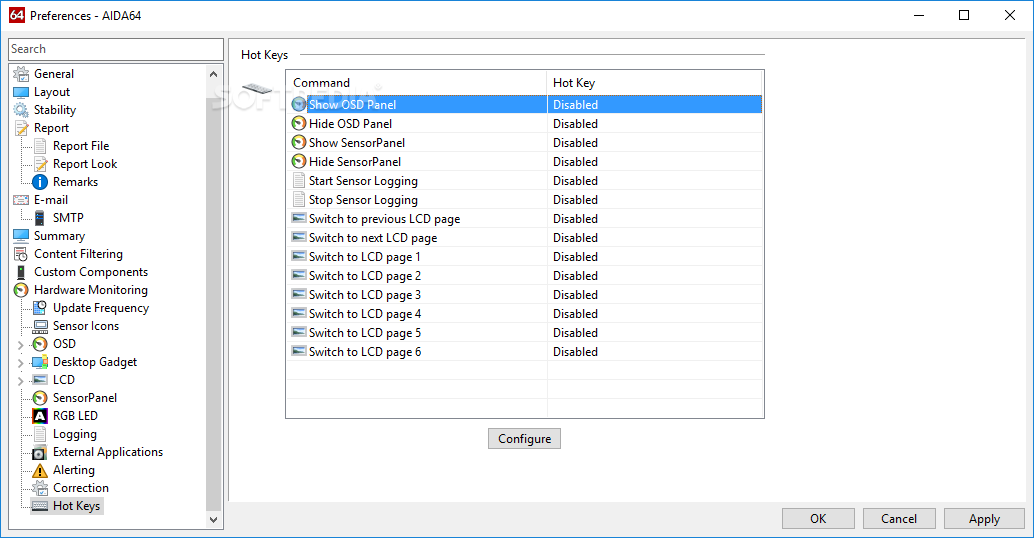Select Switch to next LCD page
This screenshot has height=538, width=1034.
click(373, 238)
